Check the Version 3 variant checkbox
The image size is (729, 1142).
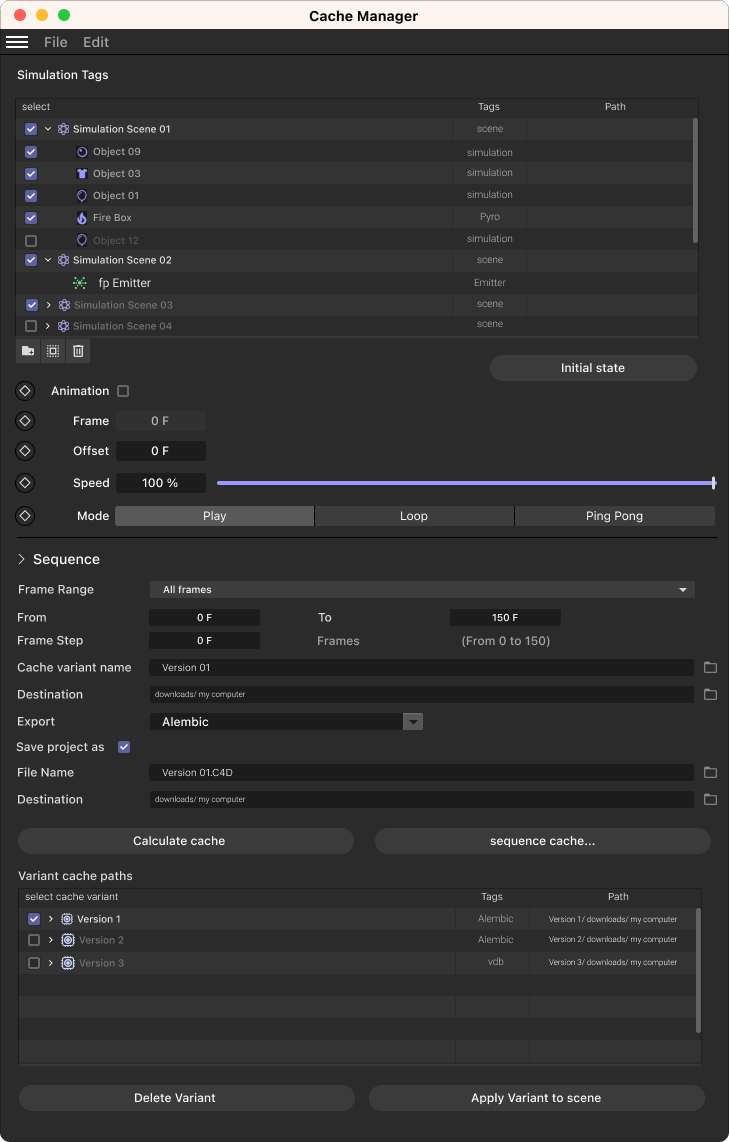tap(34, 963)
